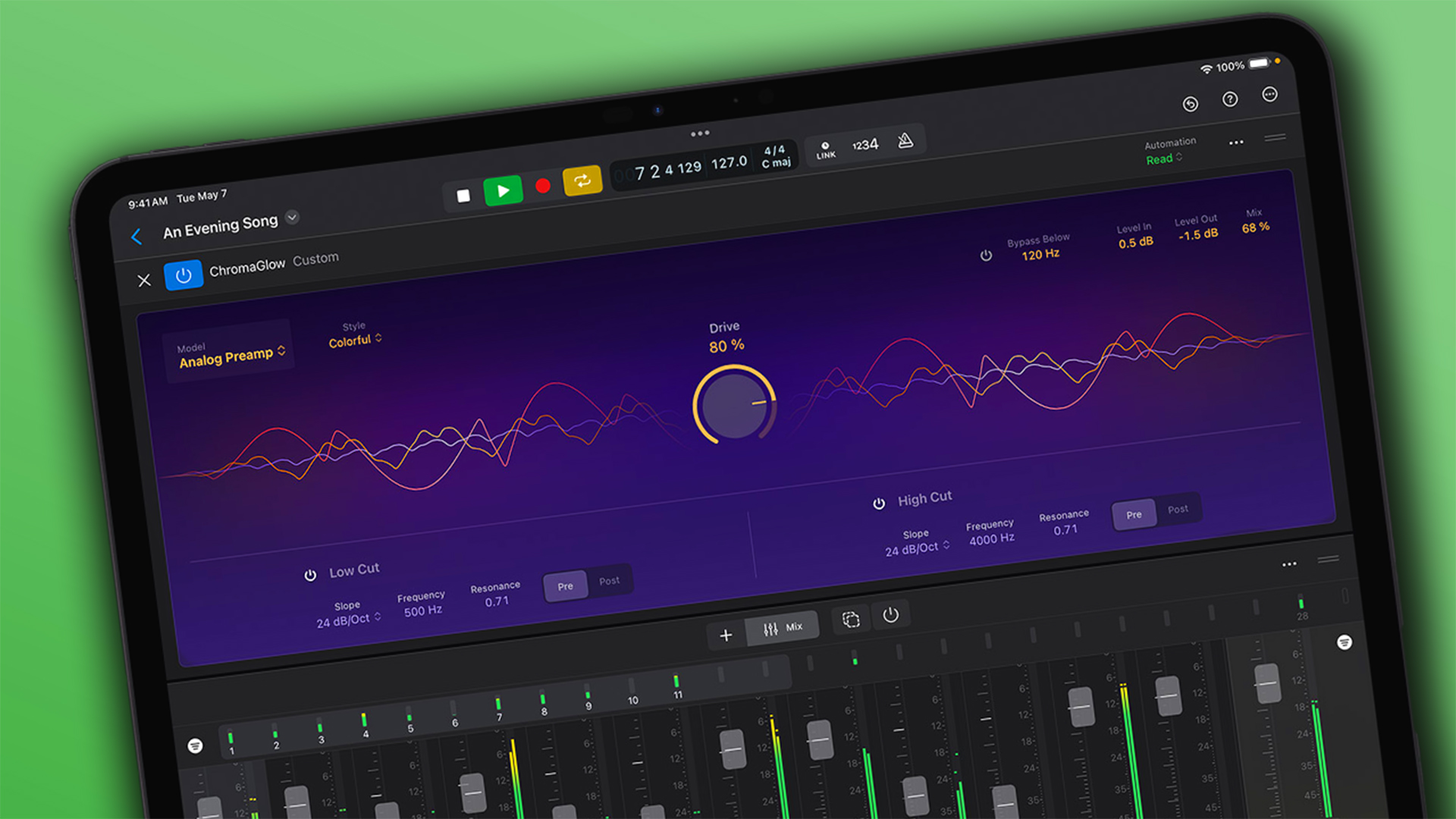Image resolution: width=1456 pixels, height=819 pixels.
Task: Select channel 28 in the mixer overview
Action: [1301, 609]
